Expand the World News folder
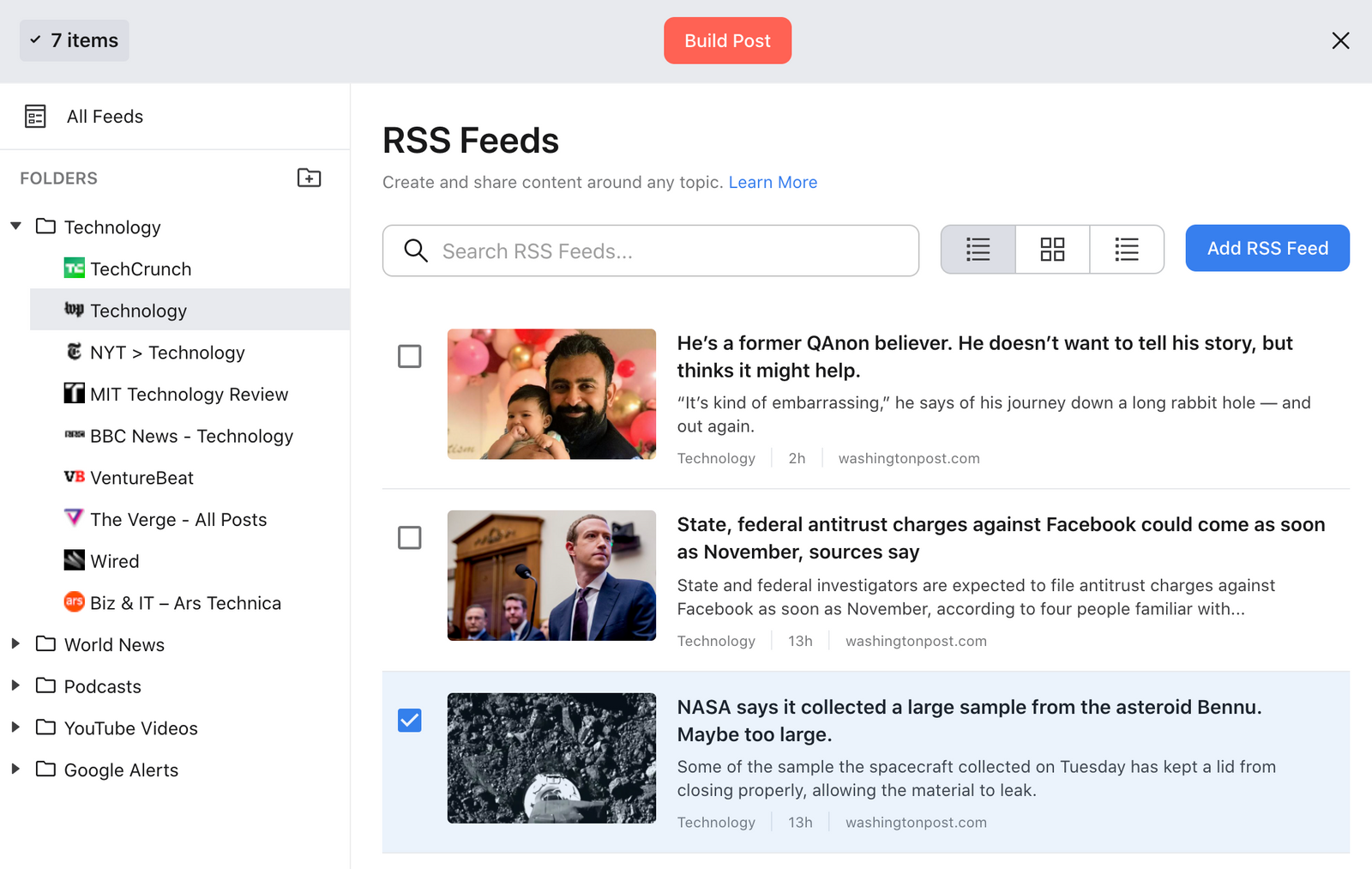 pyautogui.click(x=15, y=644)
